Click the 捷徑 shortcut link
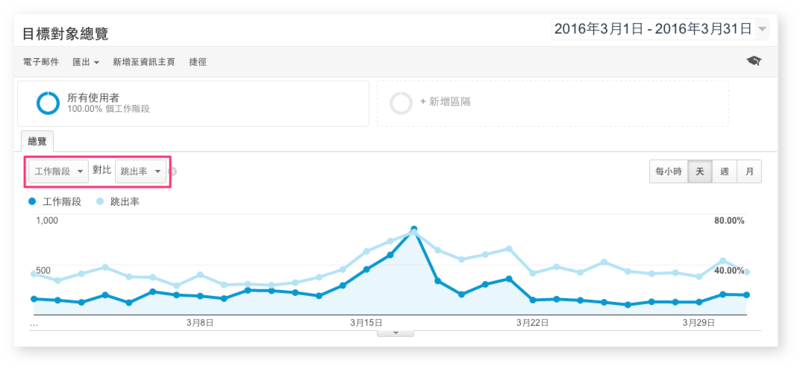Viewport: 800px width, 369px height. [x=197, y=62]
